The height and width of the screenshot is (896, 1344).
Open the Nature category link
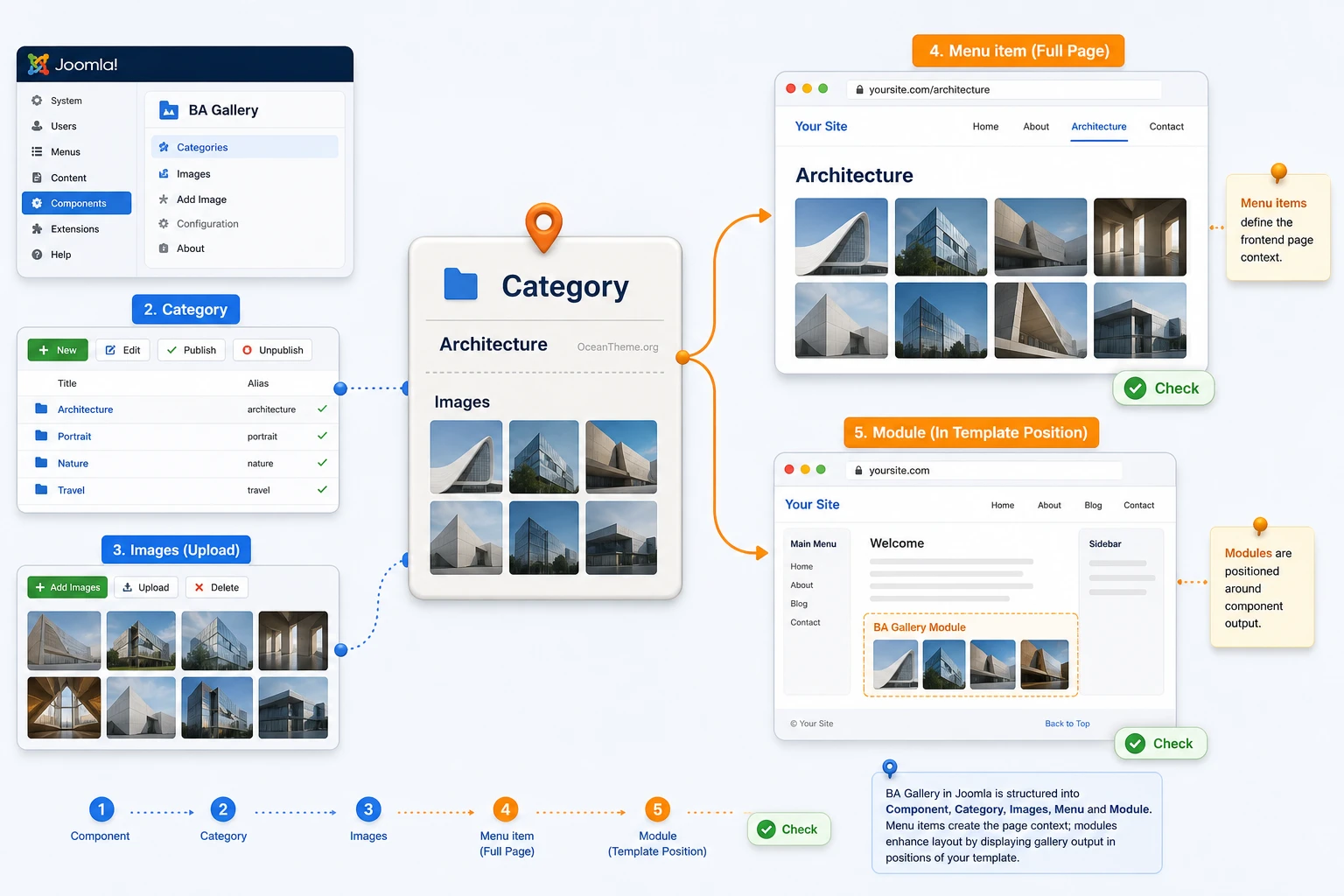coord(73,464)
